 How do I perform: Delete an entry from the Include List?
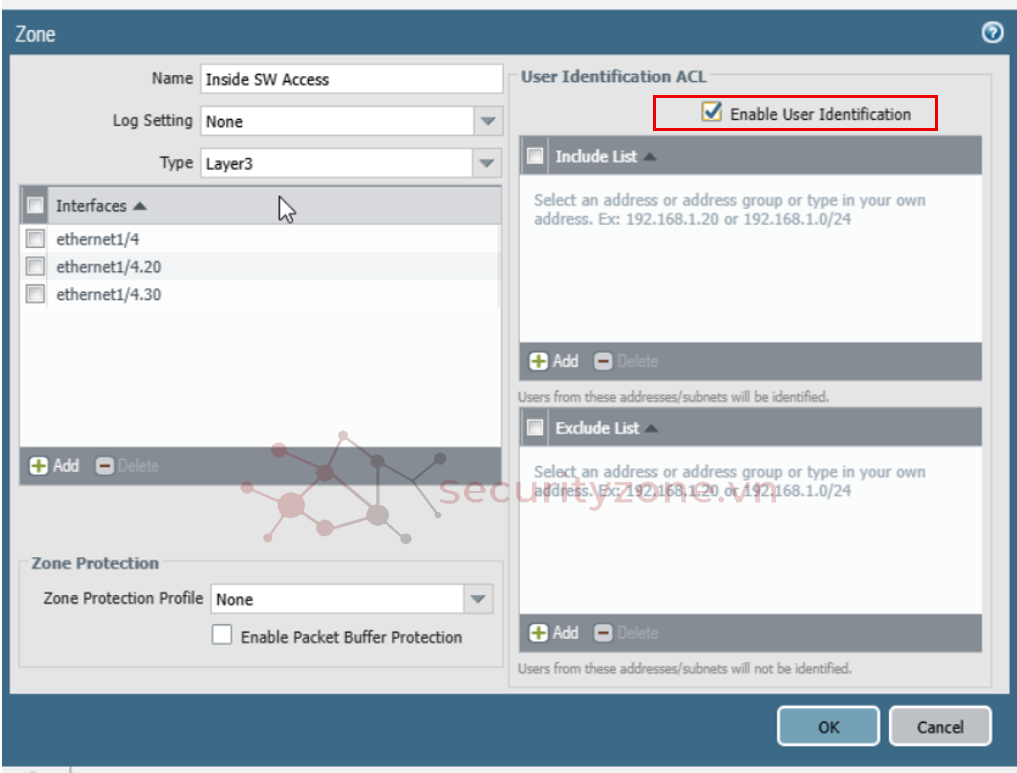coord(626,361)
